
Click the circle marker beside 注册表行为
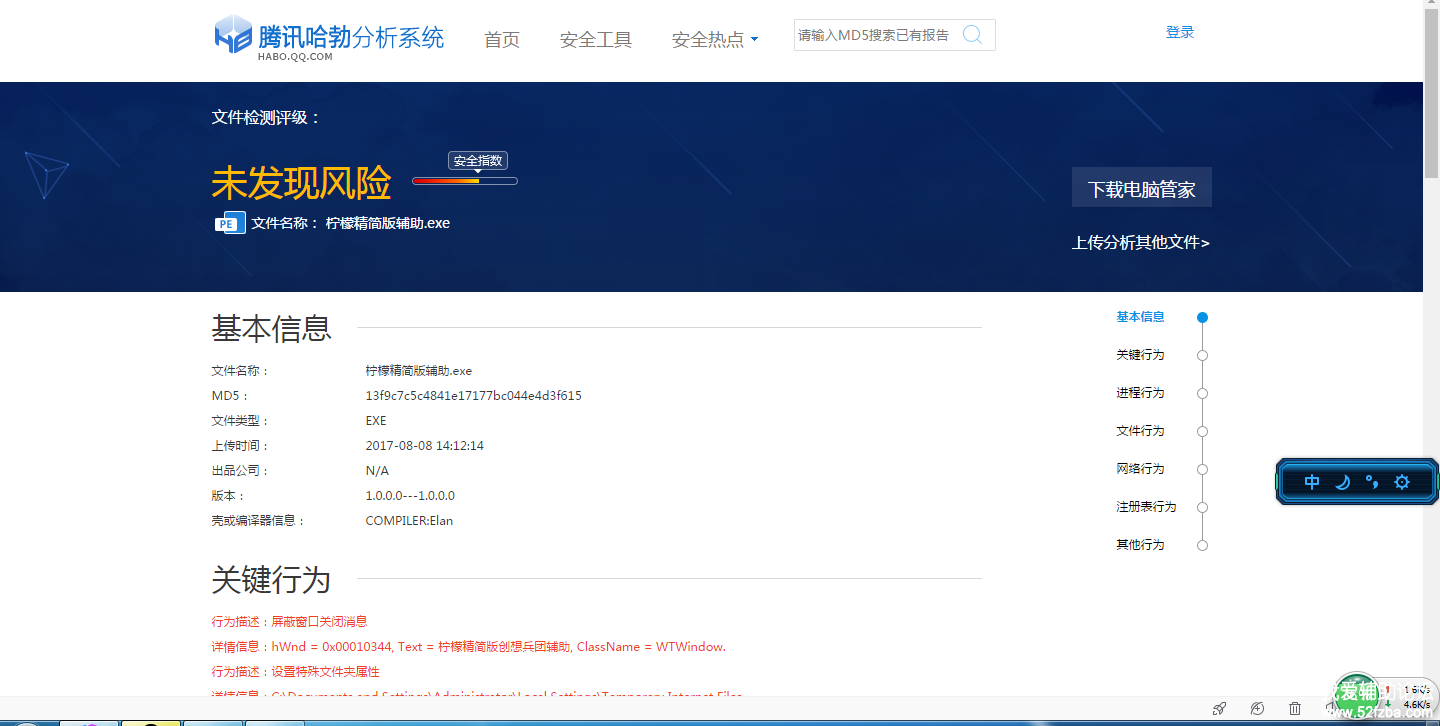1203,507
